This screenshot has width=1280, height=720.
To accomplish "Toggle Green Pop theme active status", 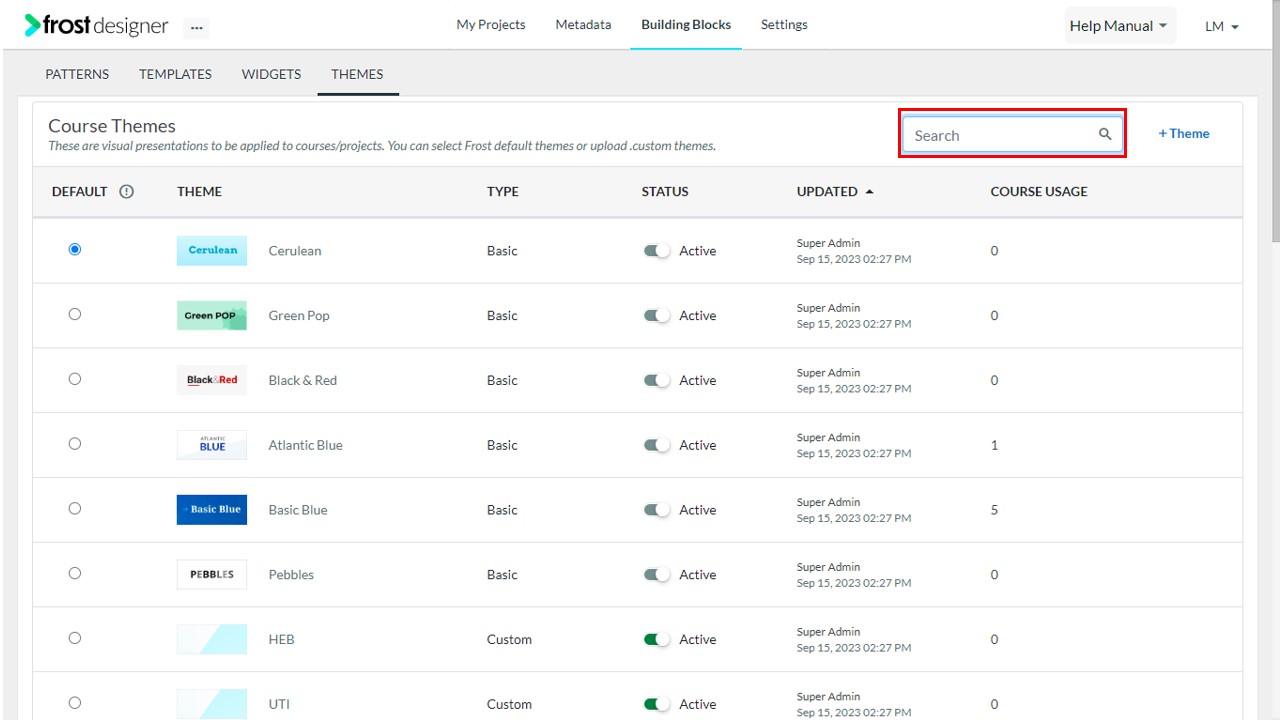I will tap(657, 315).
